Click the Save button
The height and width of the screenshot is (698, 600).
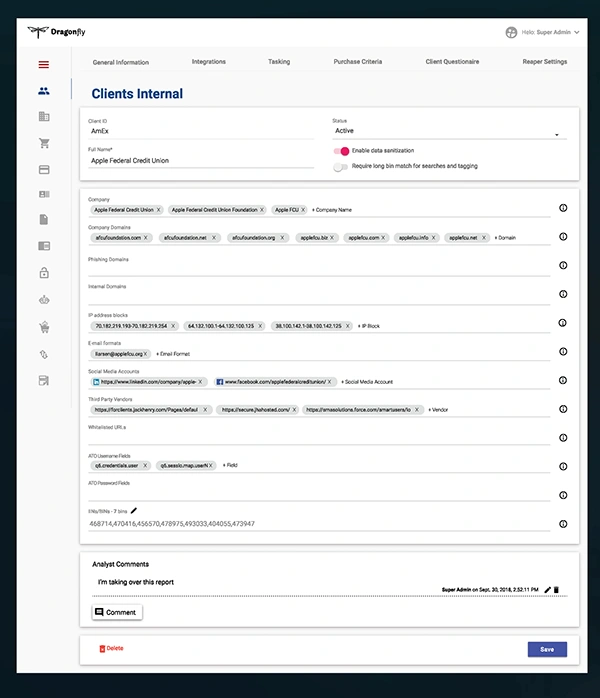[x=547, y=649]
